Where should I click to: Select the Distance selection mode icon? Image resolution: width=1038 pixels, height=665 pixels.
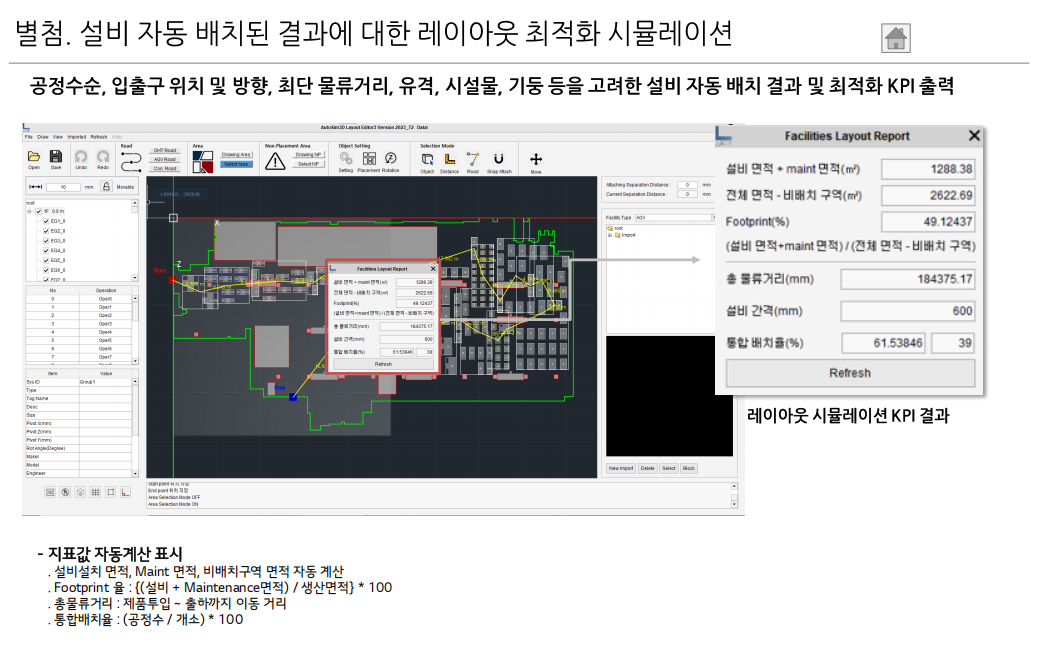coord(450,158)
